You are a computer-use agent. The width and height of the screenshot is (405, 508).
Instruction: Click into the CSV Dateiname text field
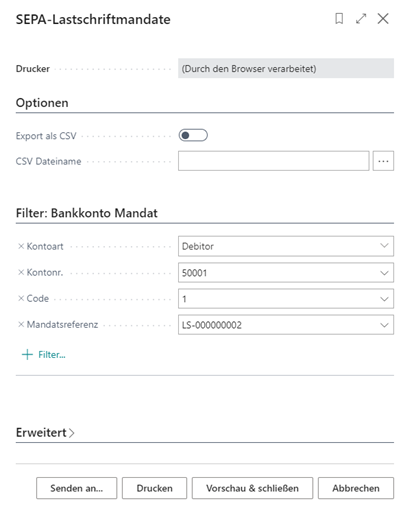pyautogui.click(x=274, y=161)
